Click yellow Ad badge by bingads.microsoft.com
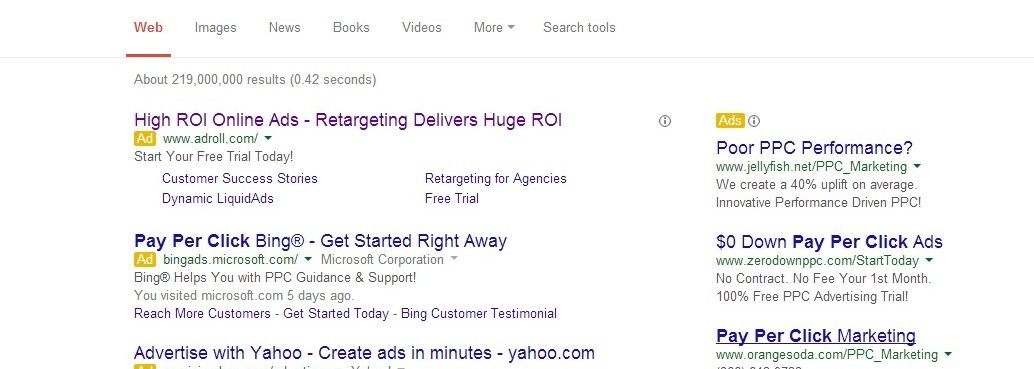 coord(145,259)
